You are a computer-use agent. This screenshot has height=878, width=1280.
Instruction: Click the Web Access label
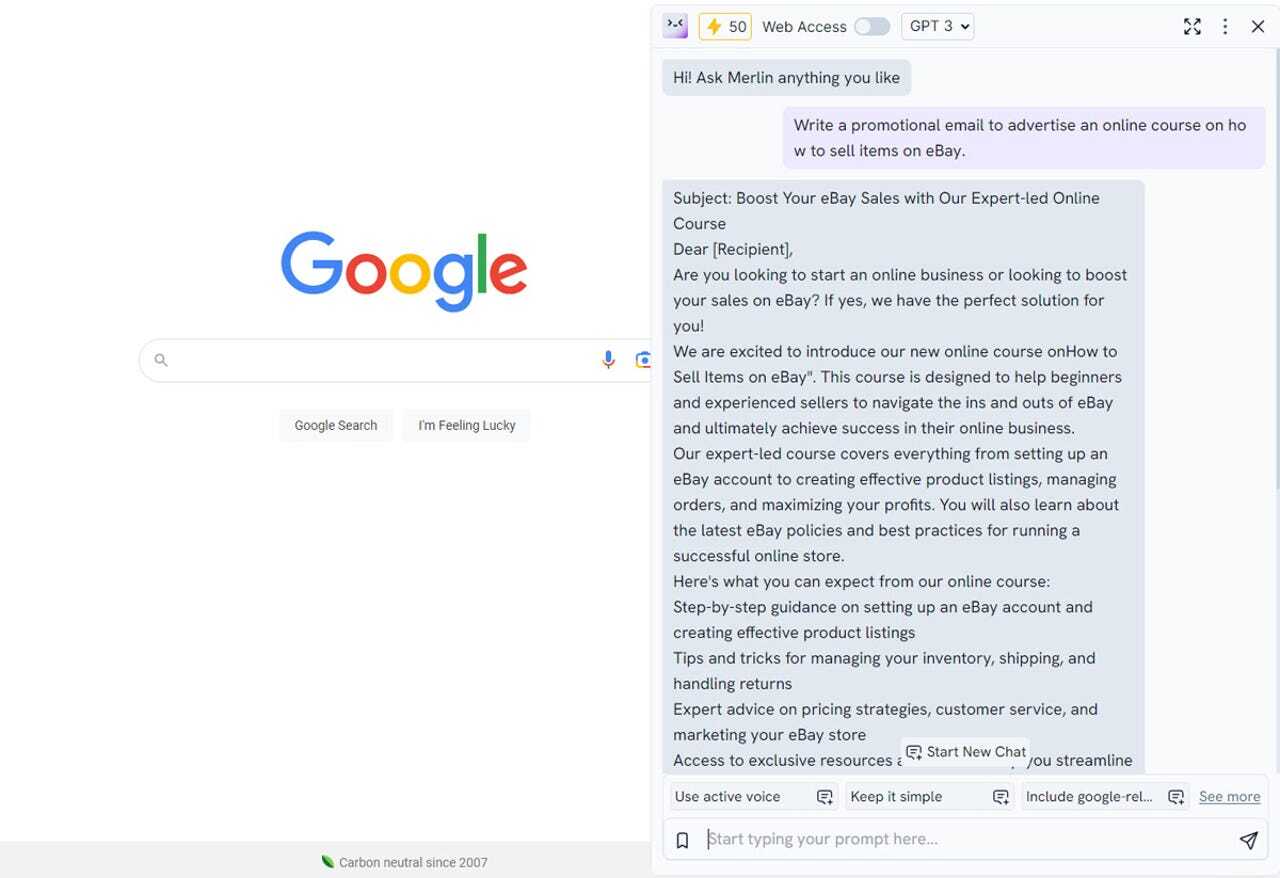click(804, 27)
